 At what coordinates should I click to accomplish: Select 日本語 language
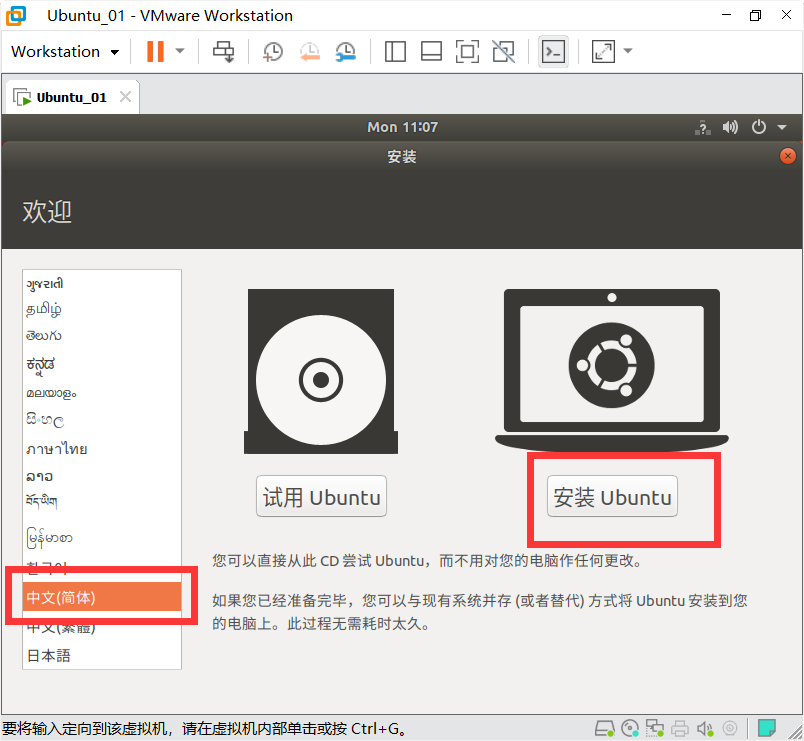[x=102, y=655]
